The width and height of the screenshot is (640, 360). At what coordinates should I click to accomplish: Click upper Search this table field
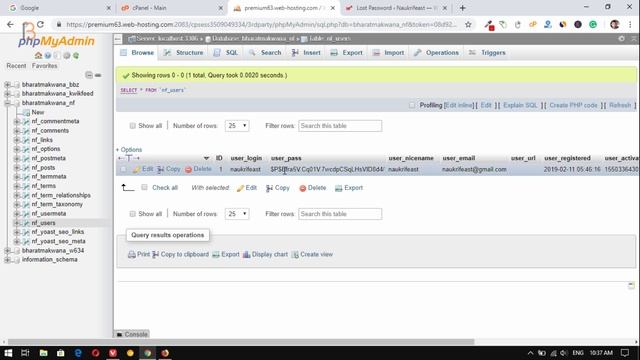[340, 126]
